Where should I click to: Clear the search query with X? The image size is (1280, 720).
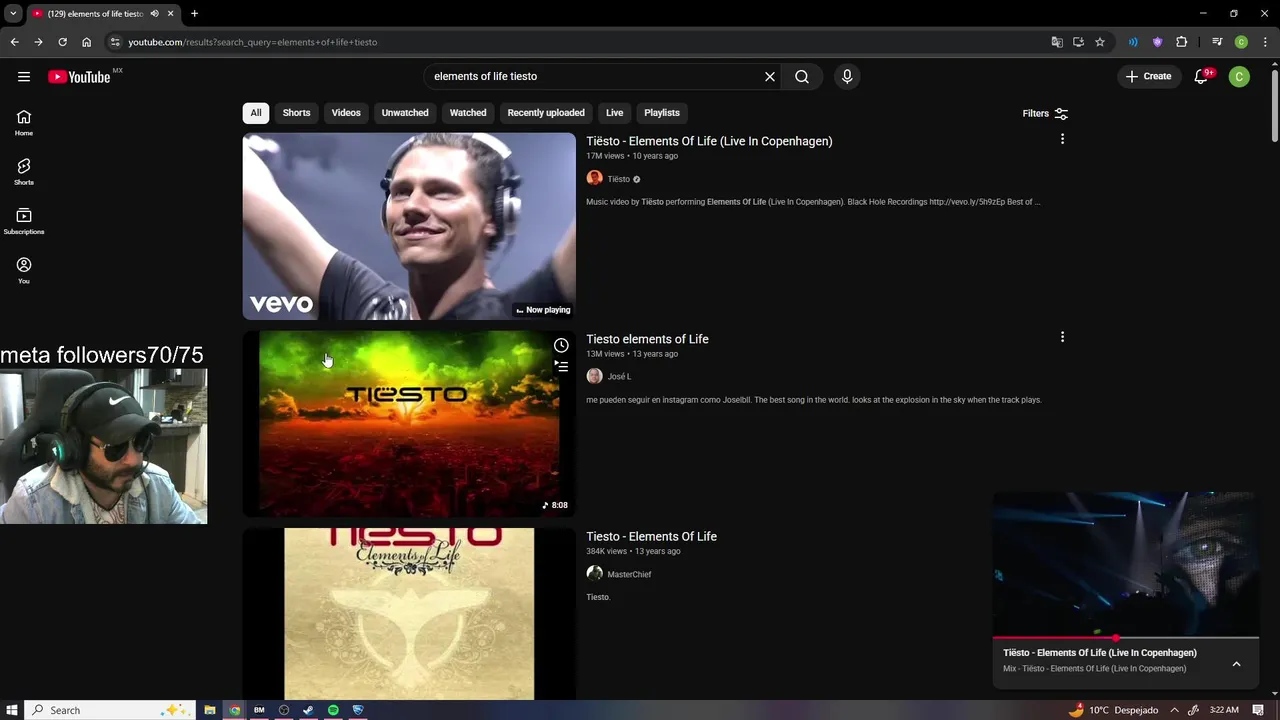click(x=770, y=76)
